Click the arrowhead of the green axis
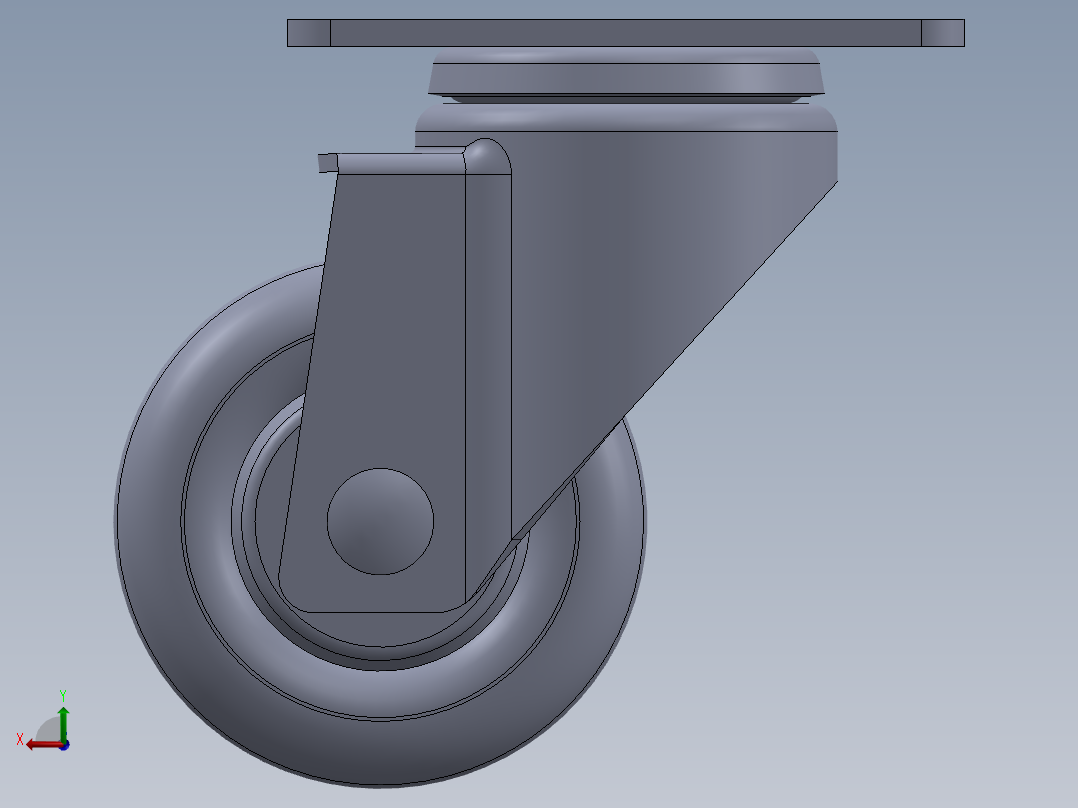This screenshot has height=808, width=1078. pyautogui.click(x=64, y=712)
